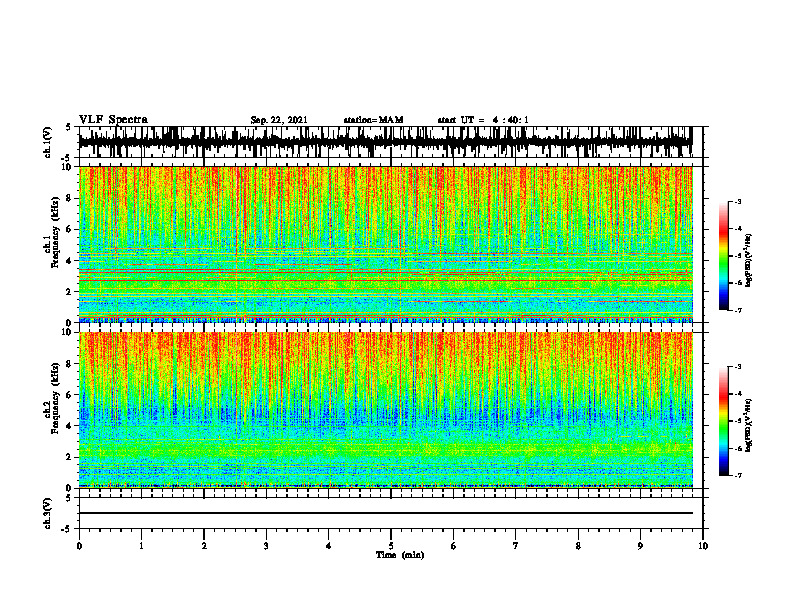Select the date label "Sep. 22, 2021"

[279, 120]
